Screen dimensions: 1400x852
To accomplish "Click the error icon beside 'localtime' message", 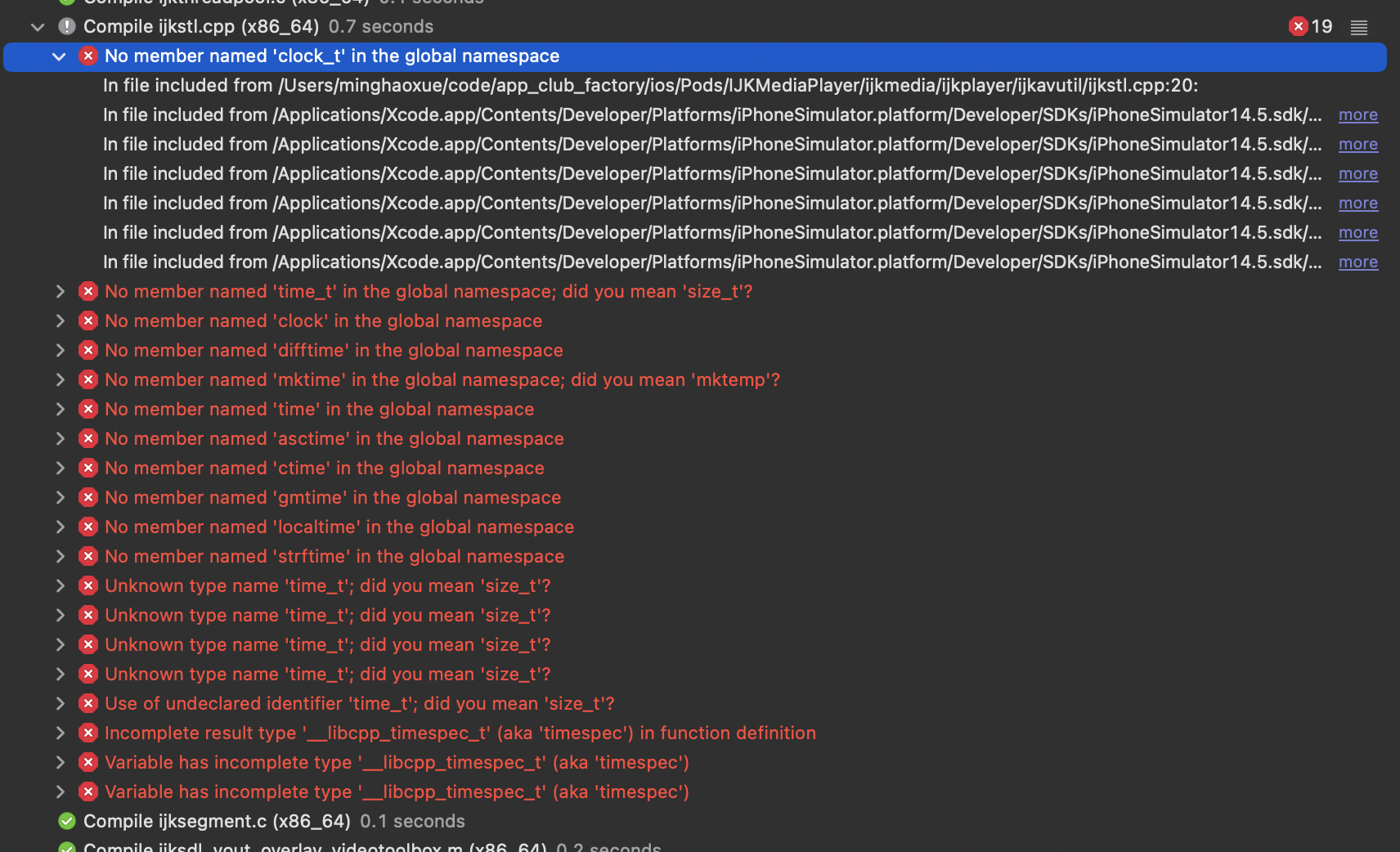I will (x=88, y=527).
